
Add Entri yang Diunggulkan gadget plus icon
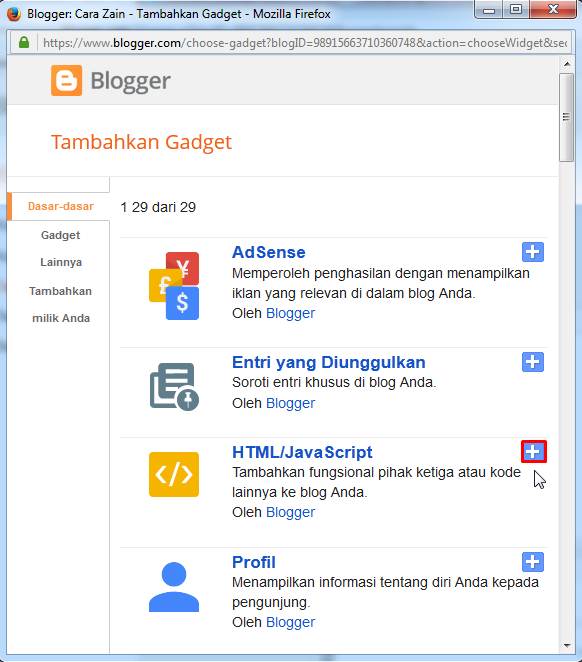point(533,362)
